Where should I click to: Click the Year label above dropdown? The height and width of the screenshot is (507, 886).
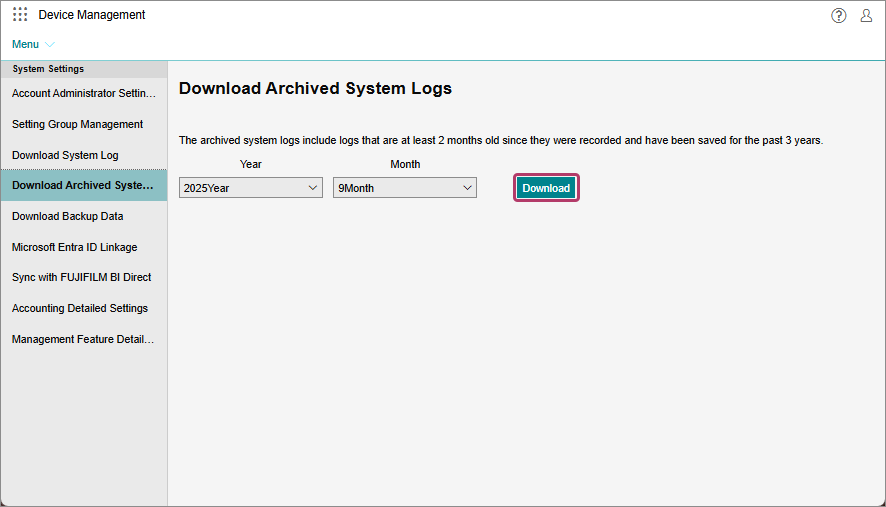point(250,164)
